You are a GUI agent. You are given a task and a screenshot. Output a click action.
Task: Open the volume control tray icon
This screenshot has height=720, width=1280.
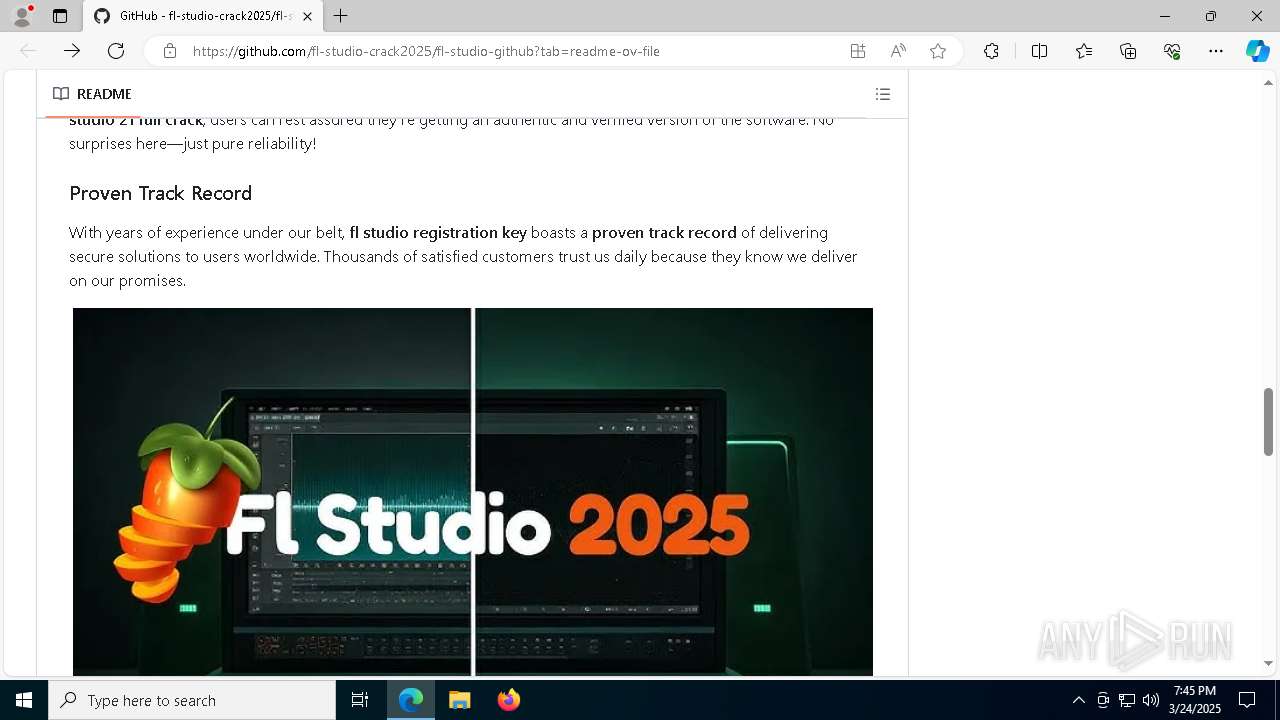(x=1151, y=700)
